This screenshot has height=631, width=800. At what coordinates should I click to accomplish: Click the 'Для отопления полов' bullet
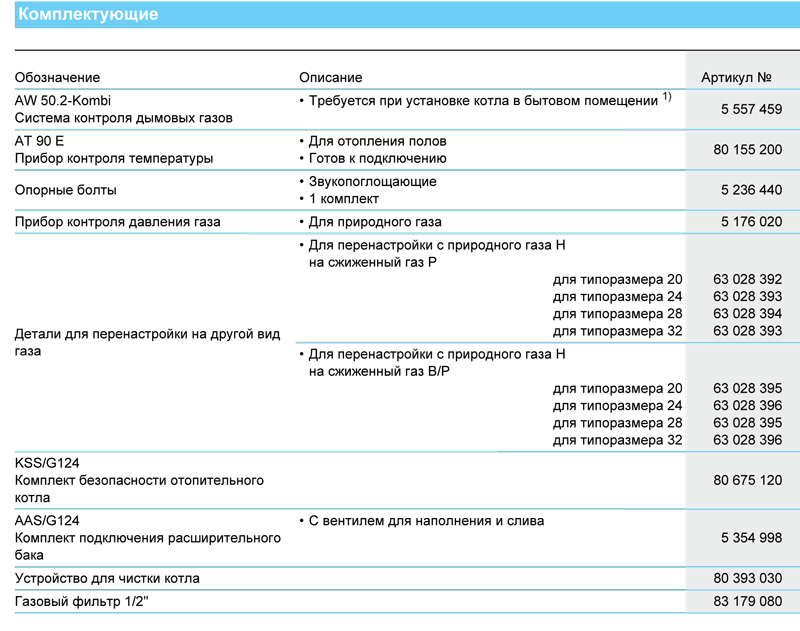[x=378, y=141]
